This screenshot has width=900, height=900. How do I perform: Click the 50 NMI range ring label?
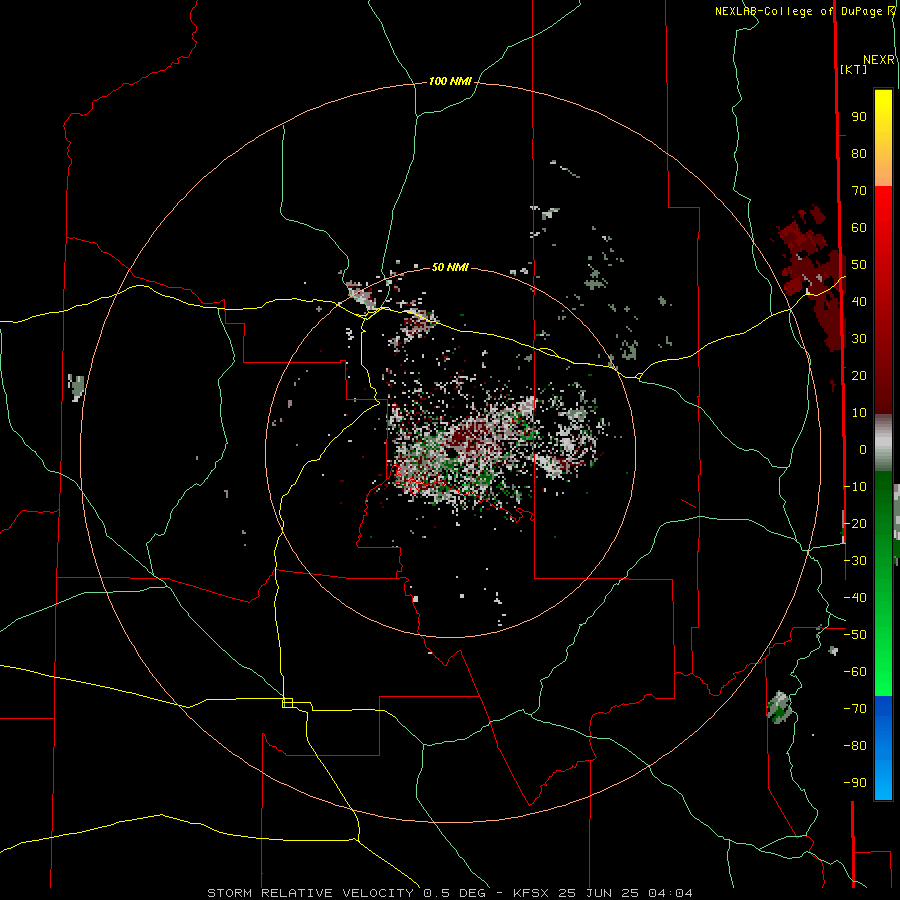tap(450, 267)
